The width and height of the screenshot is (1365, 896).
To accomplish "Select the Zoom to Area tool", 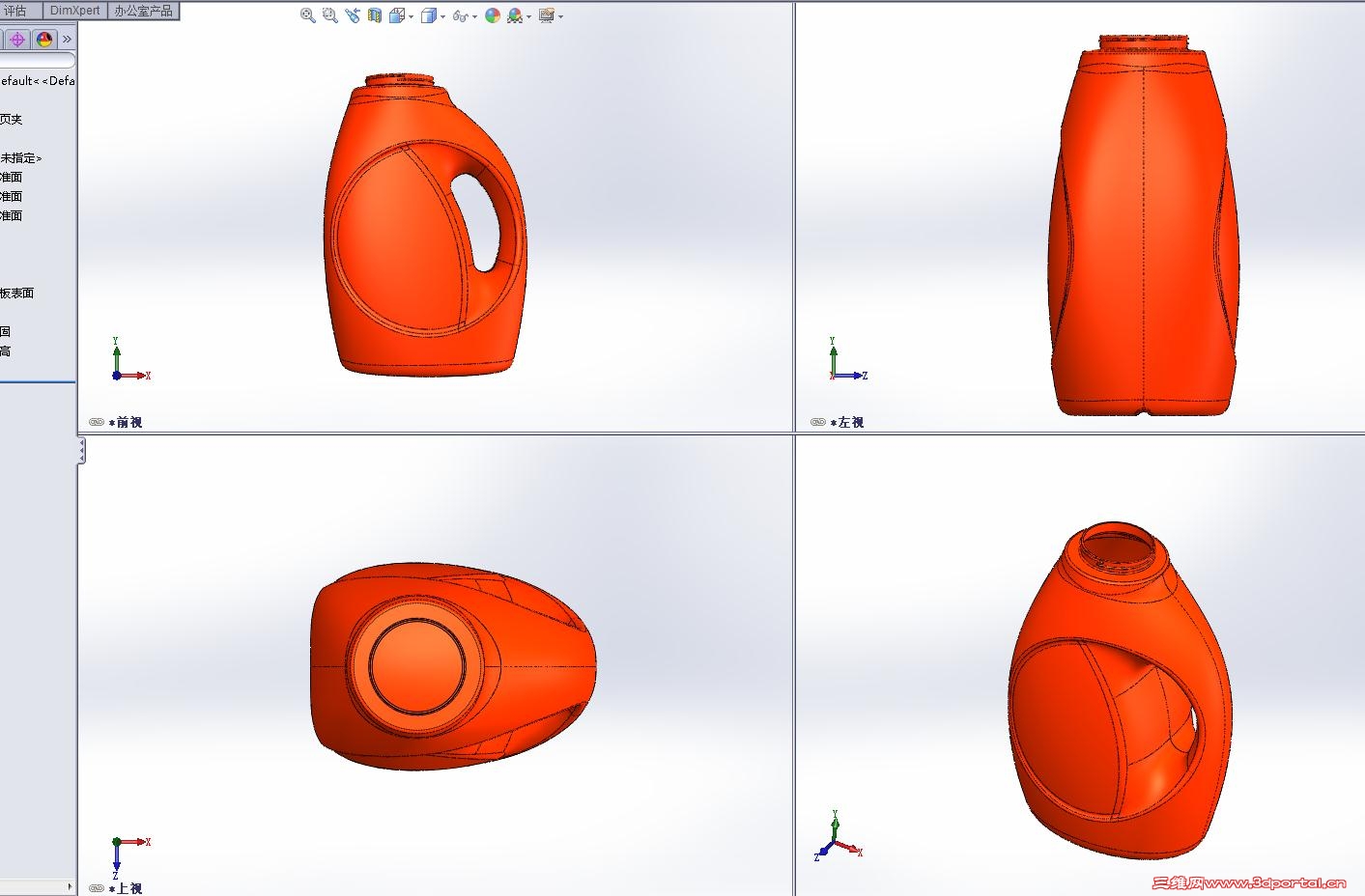I will pos(330,15).
